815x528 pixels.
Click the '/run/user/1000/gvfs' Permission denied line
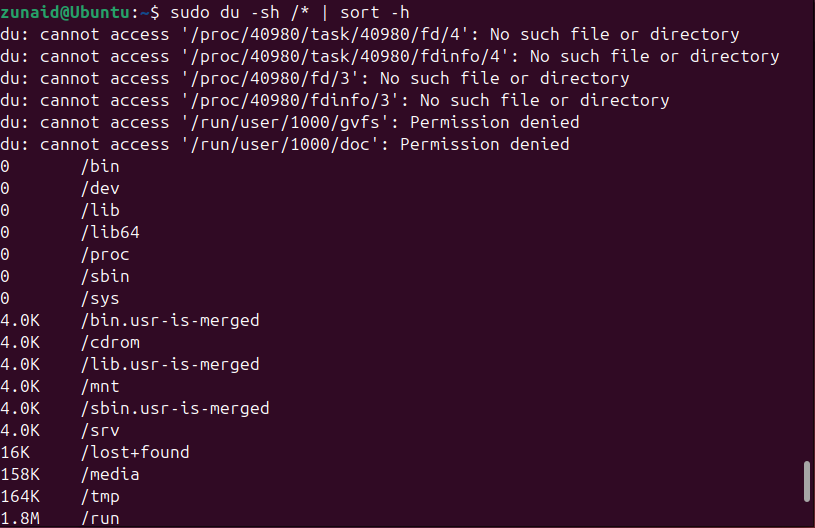pyautogui.click(x=290, y=122)
